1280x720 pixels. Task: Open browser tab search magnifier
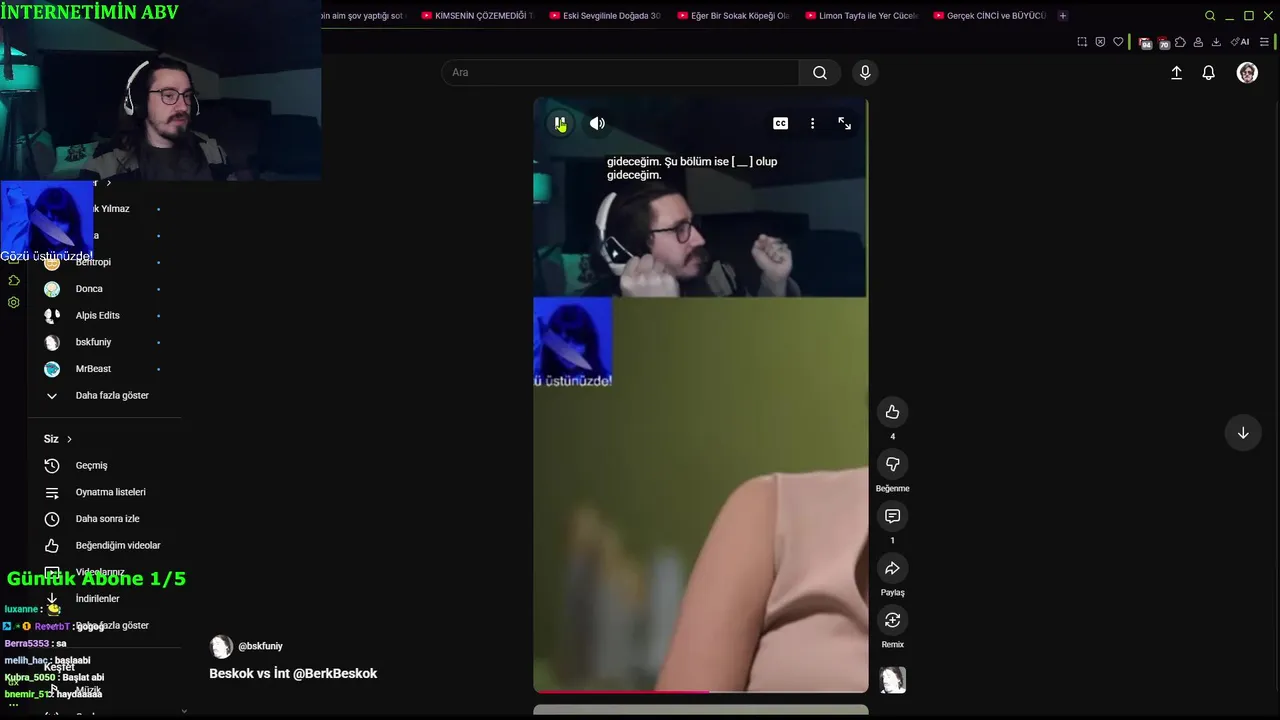click(1210, 16)
